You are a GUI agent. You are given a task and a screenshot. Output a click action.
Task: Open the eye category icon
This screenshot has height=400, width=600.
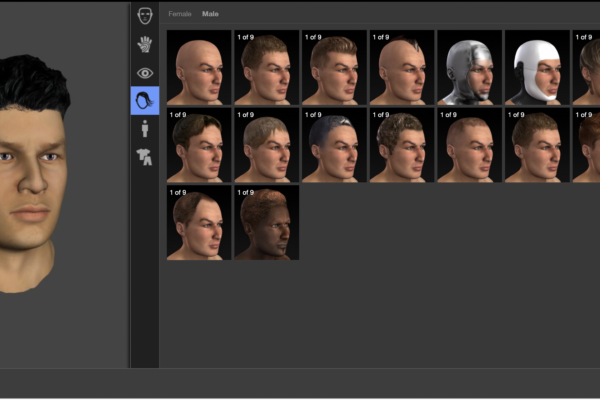point(145,73)
